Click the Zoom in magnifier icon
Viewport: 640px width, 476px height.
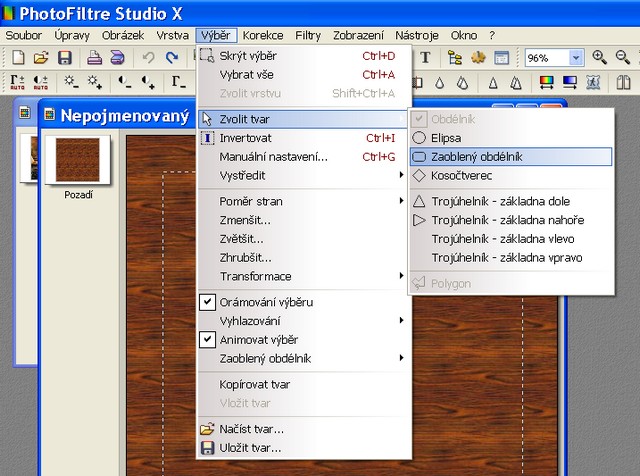[x=599, y=58]
